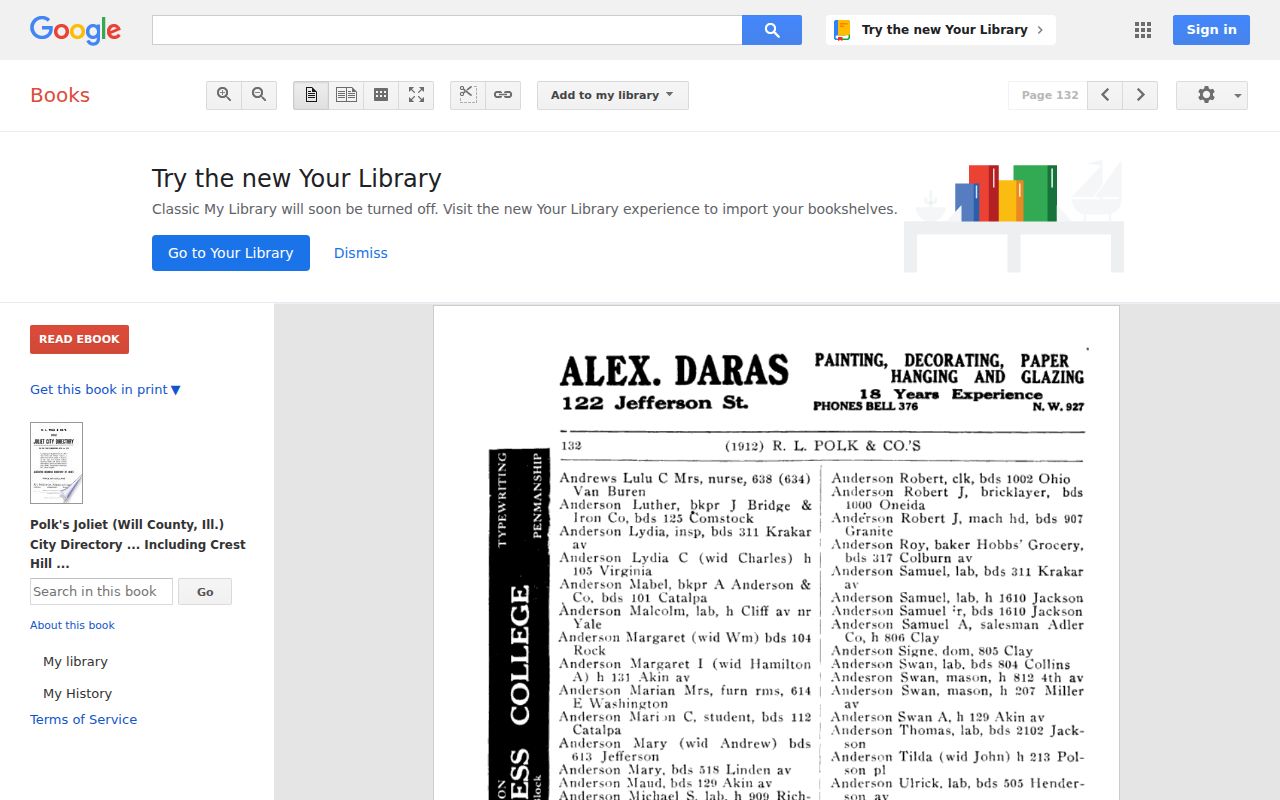Zoom out of the book page
The height and width of the screenshot is (800, 1280).
259,95
